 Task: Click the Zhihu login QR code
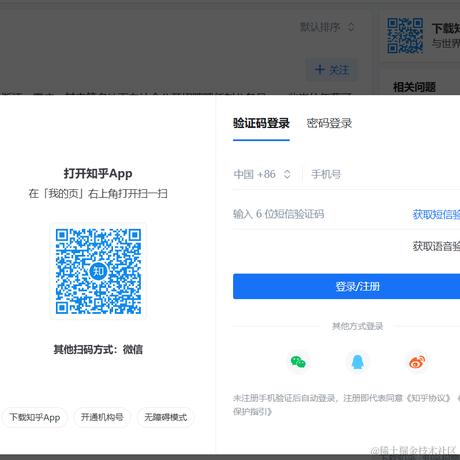pyautogui.click(x=98, y=271)
